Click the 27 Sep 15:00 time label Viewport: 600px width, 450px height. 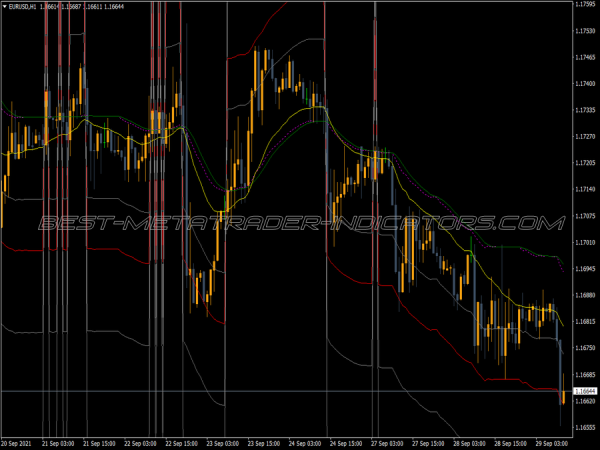pos(428,444)
